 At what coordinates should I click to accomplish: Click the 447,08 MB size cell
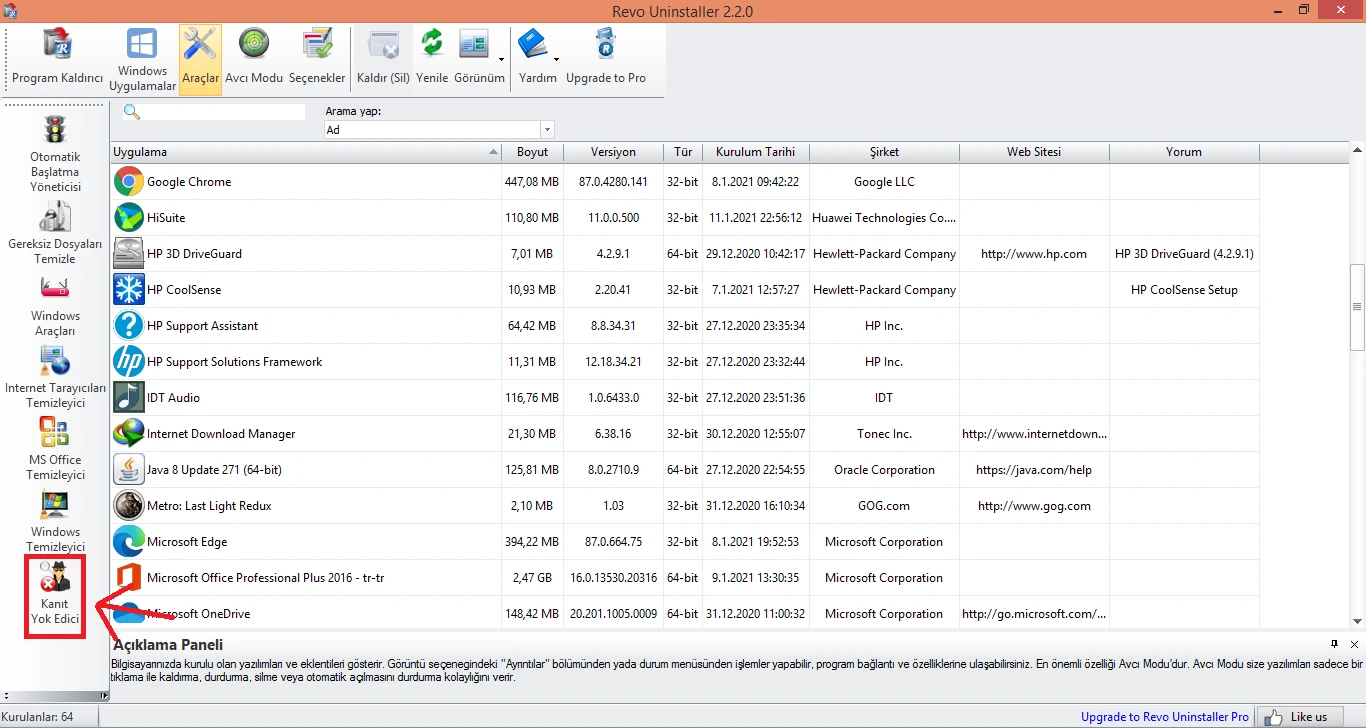click(x=532, y=182)
